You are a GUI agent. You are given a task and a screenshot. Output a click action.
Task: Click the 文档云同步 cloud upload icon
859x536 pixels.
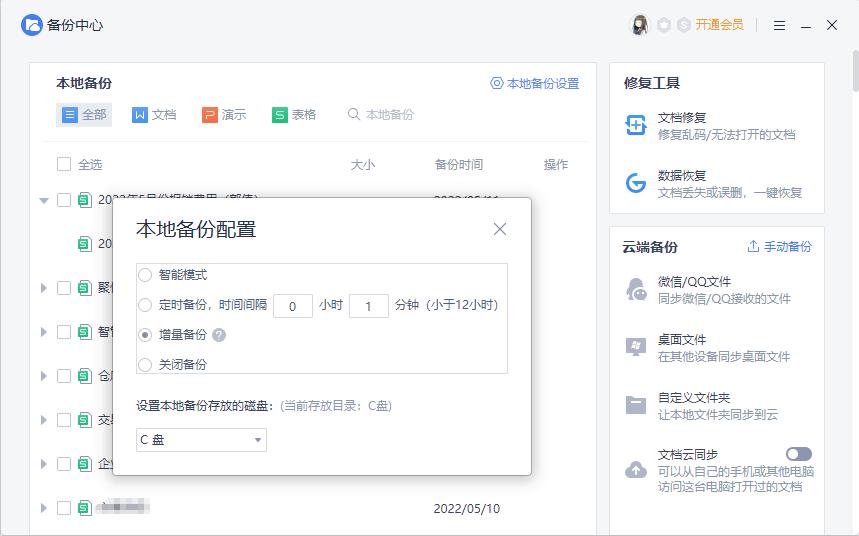[636, 469]
